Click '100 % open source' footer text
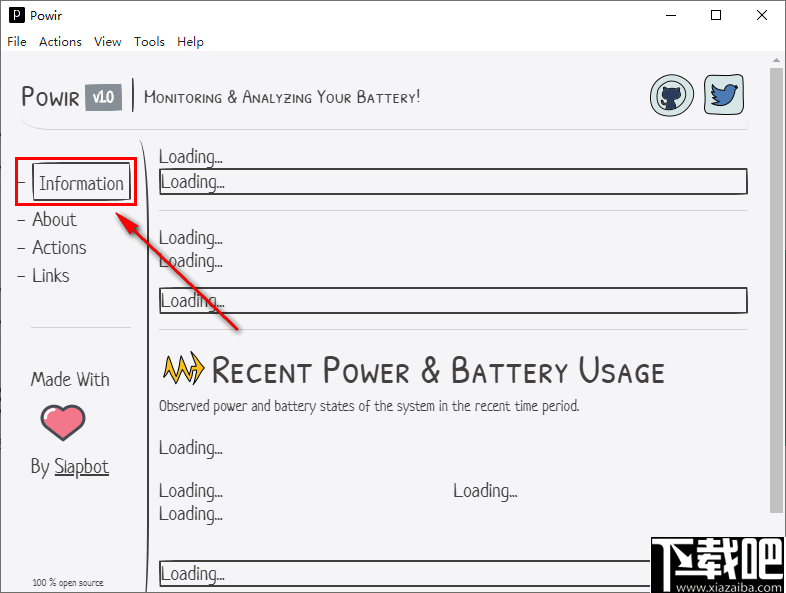Image resolution: width=786 pixels, height=593 pixels. (68, 582)
